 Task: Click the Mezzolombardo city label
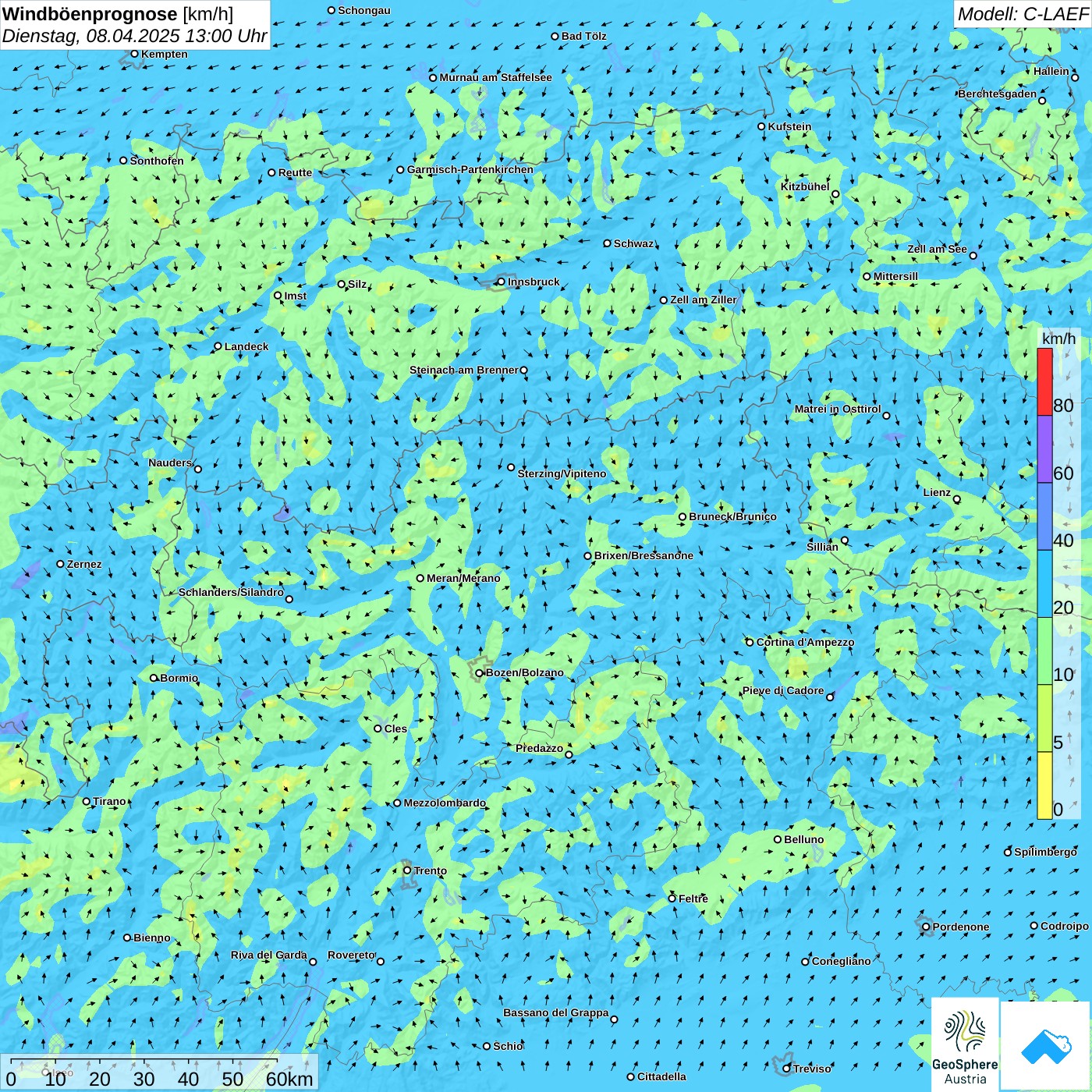(445, 803)
